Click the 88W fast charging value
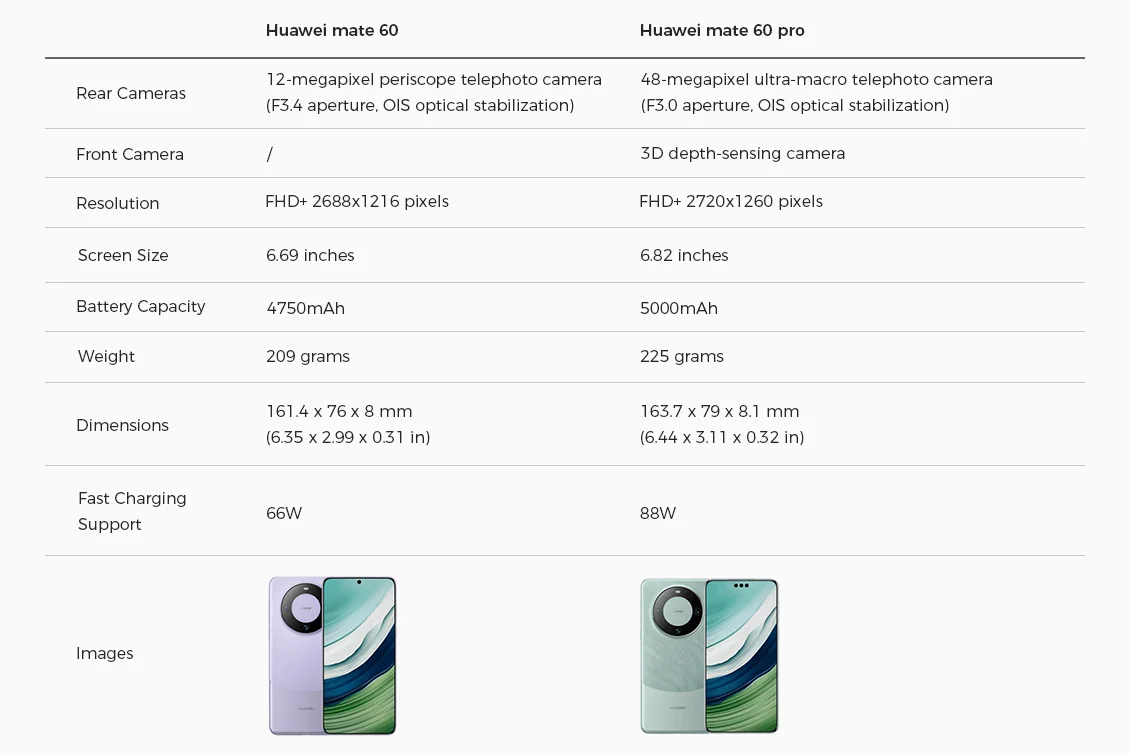 click(658, 513)
